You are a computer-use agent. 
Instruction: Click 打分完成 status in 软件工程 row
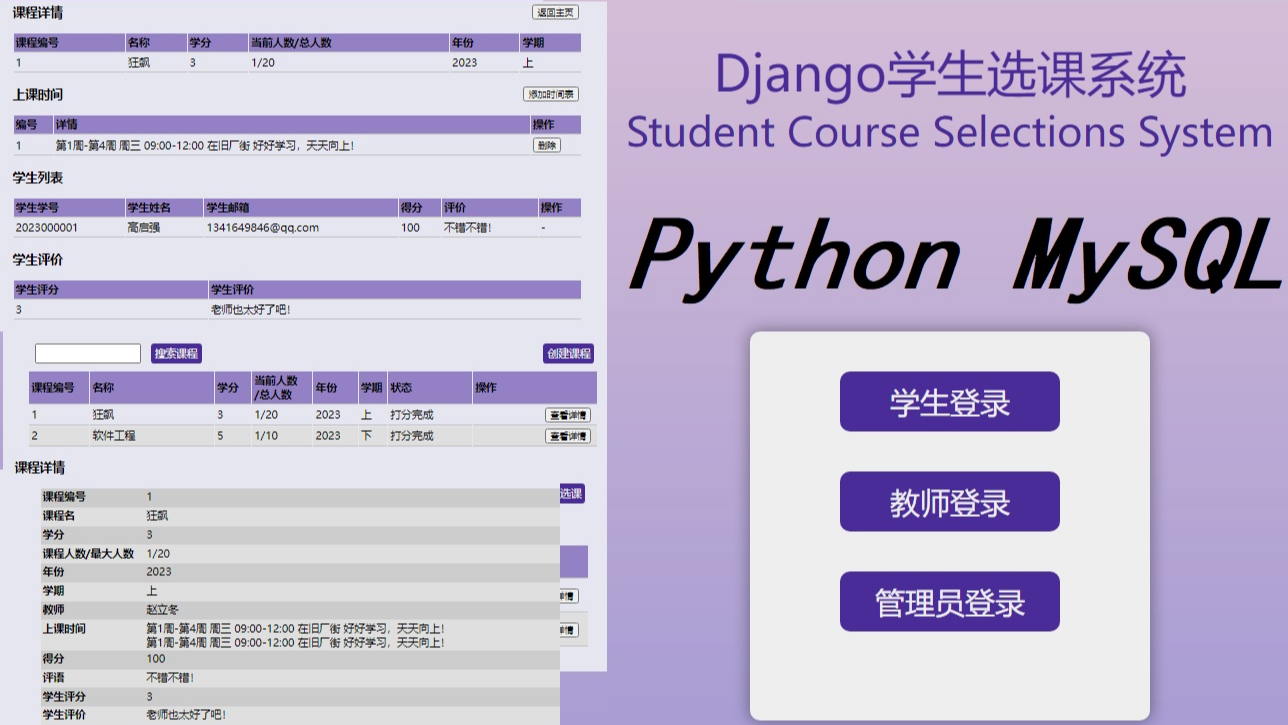point(412,436)
